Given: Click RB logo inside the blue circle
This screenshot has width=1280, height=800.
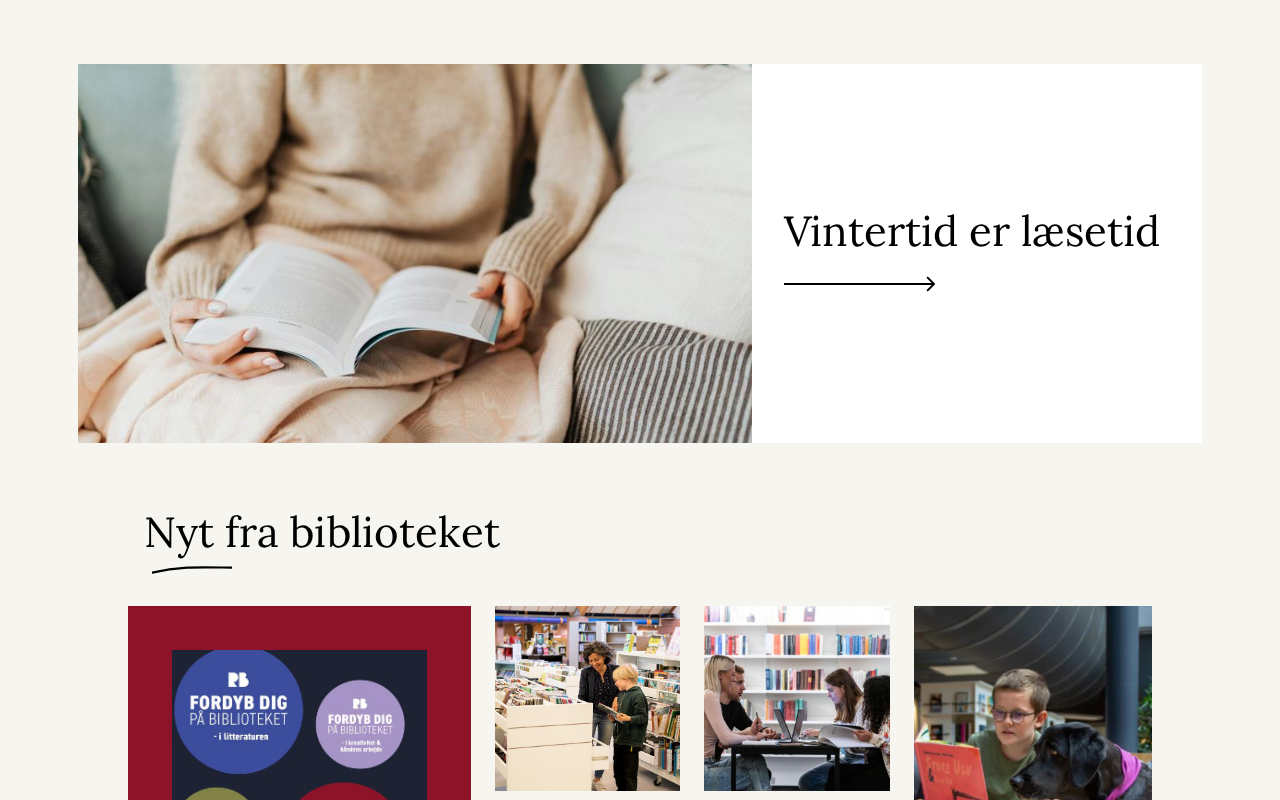Looking at the screenshot, I should 238,680.
